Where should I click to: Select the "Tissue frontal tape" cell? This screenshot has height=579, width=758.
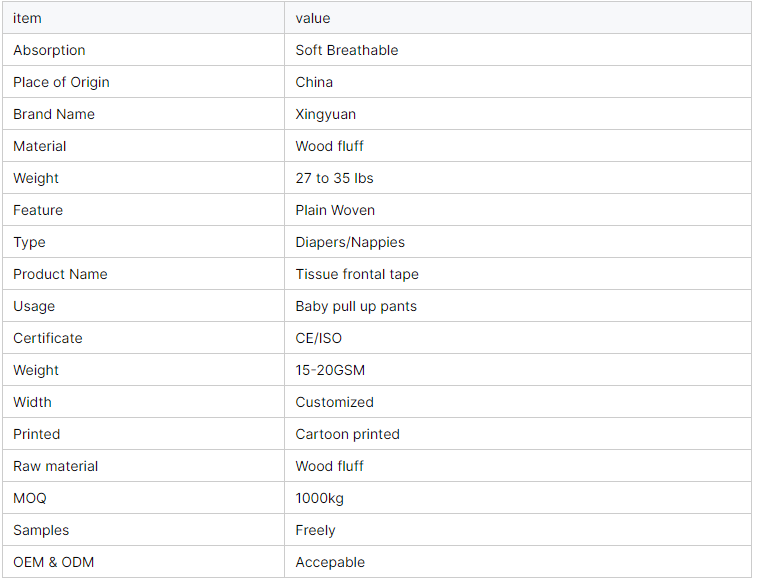click(x=357, y=274)
